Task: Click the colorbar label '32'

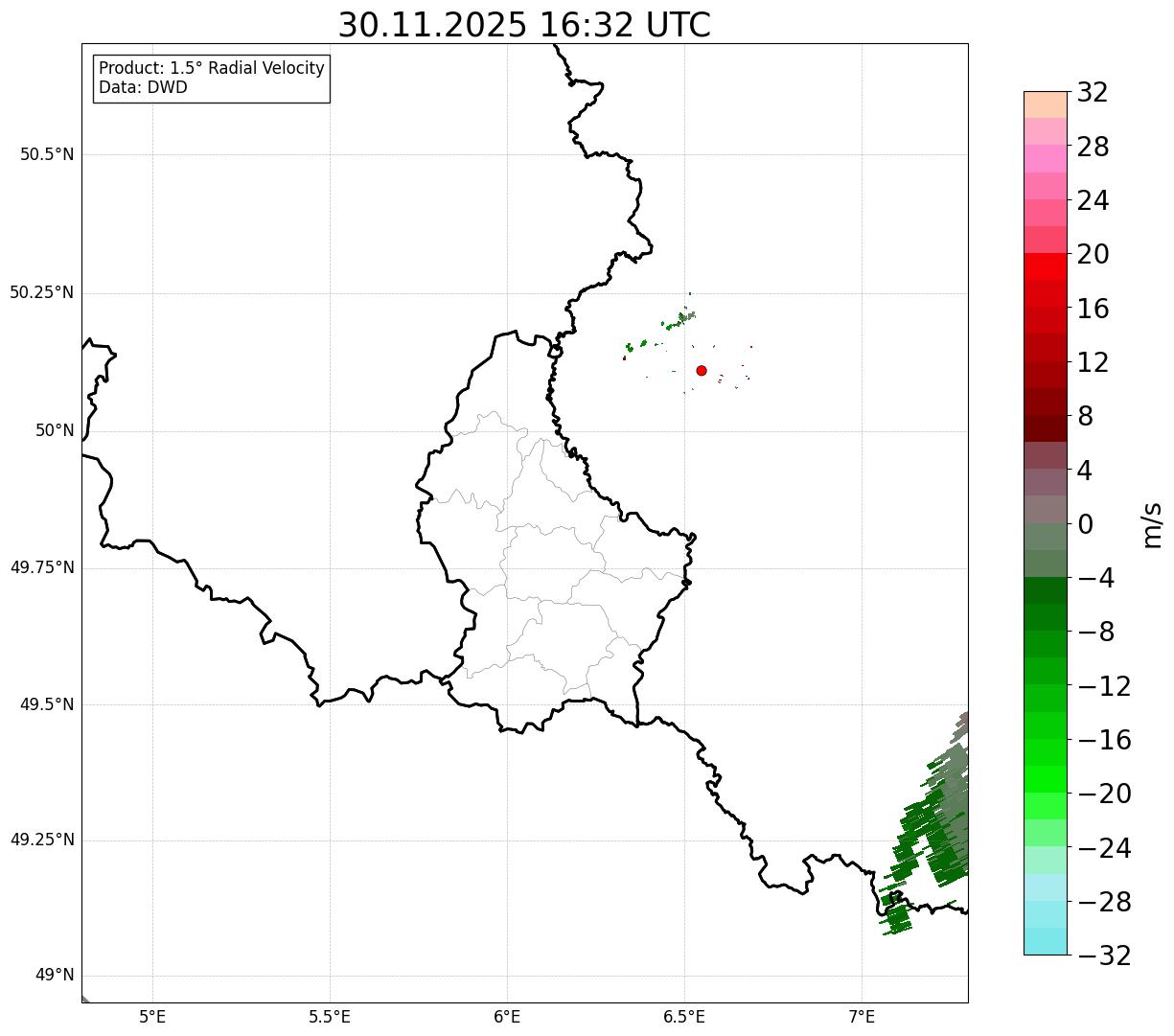Action: (x=1093, y=93)
